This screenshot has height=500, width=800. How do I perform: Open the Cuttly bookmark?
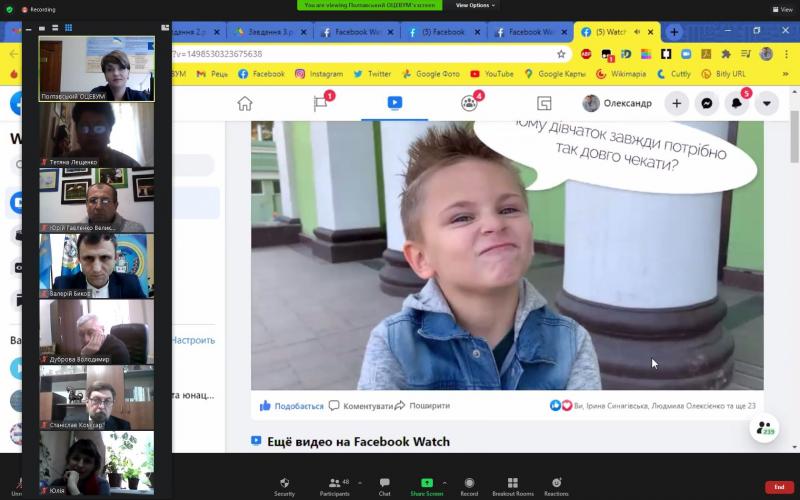pyautogui.click(x=673, y=74)
